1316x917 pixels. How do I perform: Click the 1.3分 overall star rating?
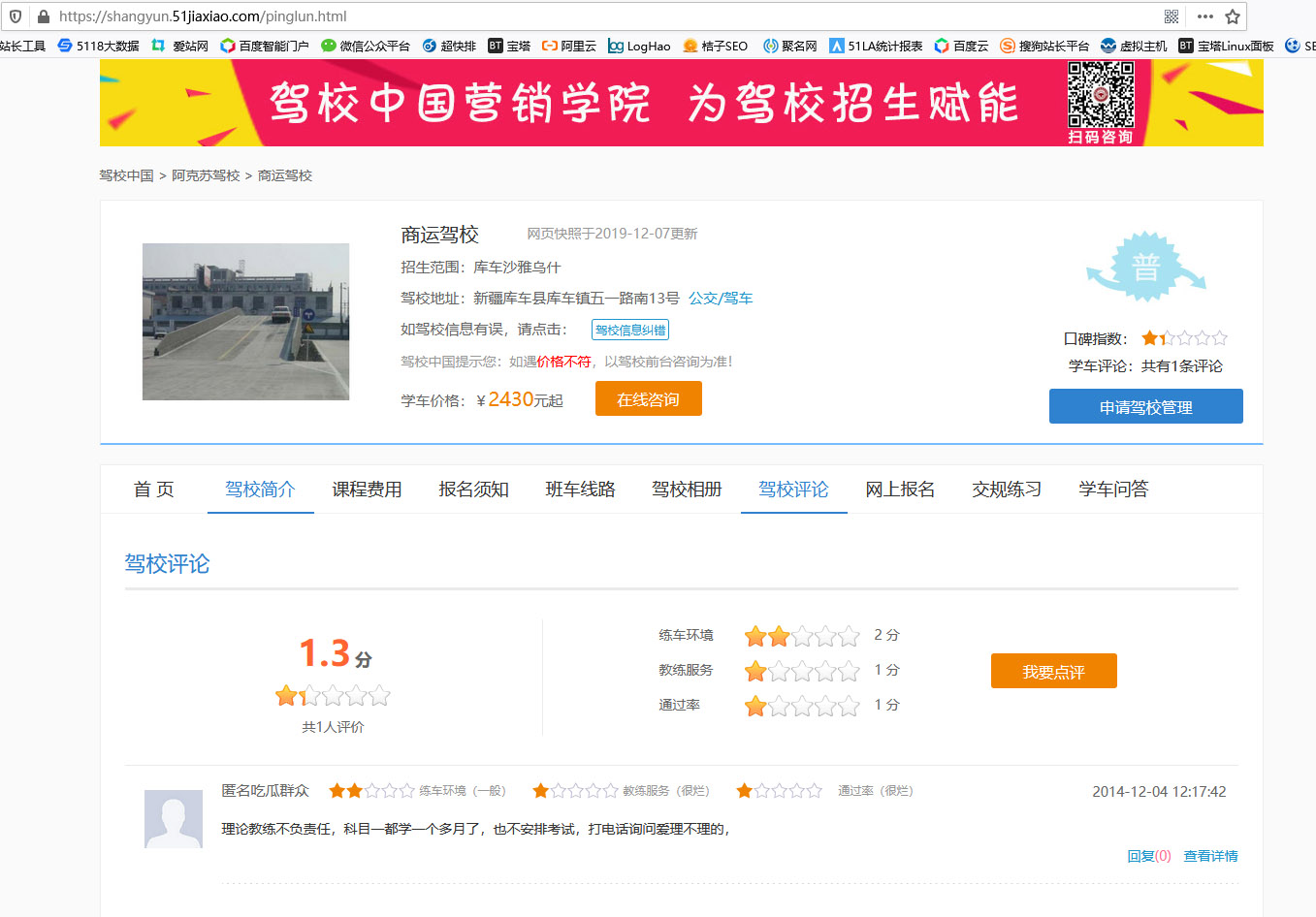click(333, 695)
